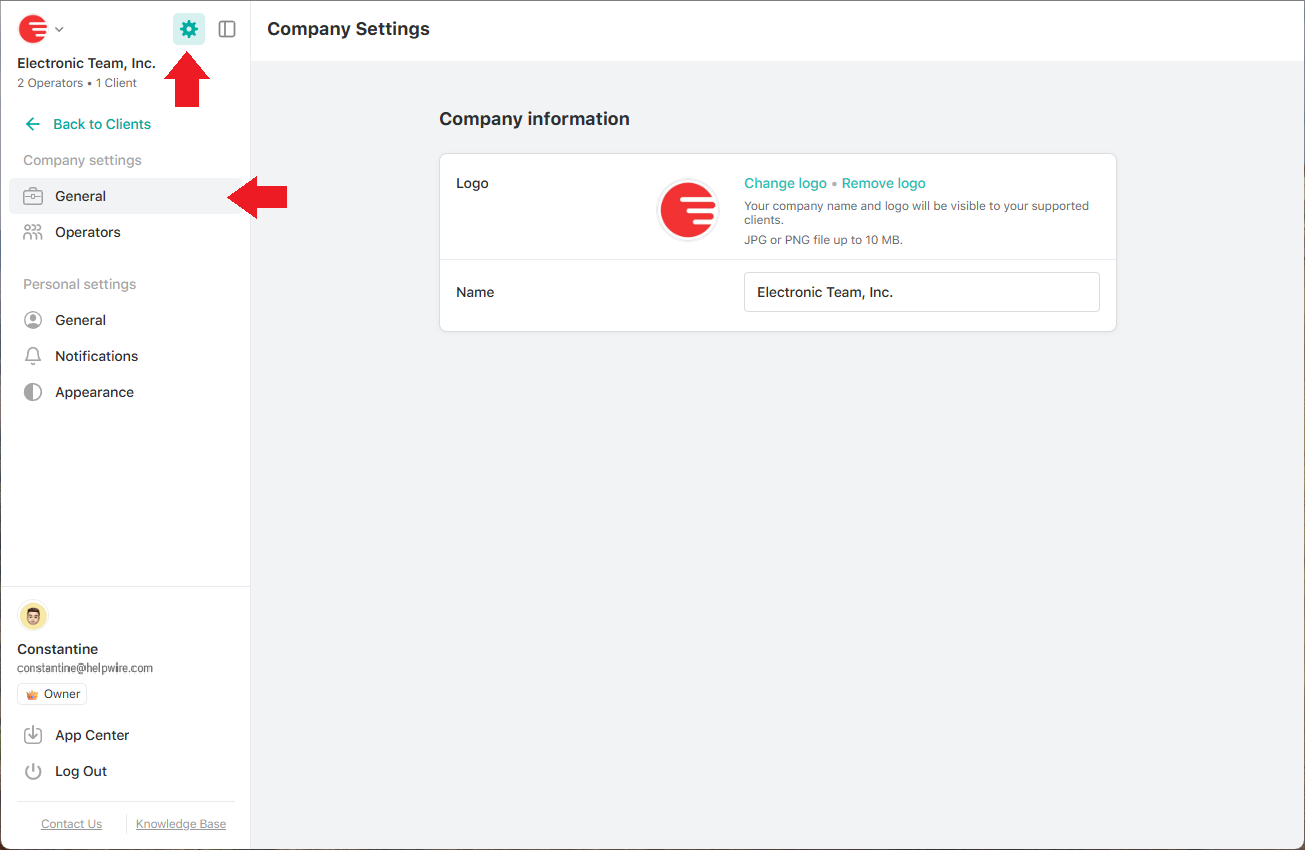Open the Operators settings page

coord(87,232)
